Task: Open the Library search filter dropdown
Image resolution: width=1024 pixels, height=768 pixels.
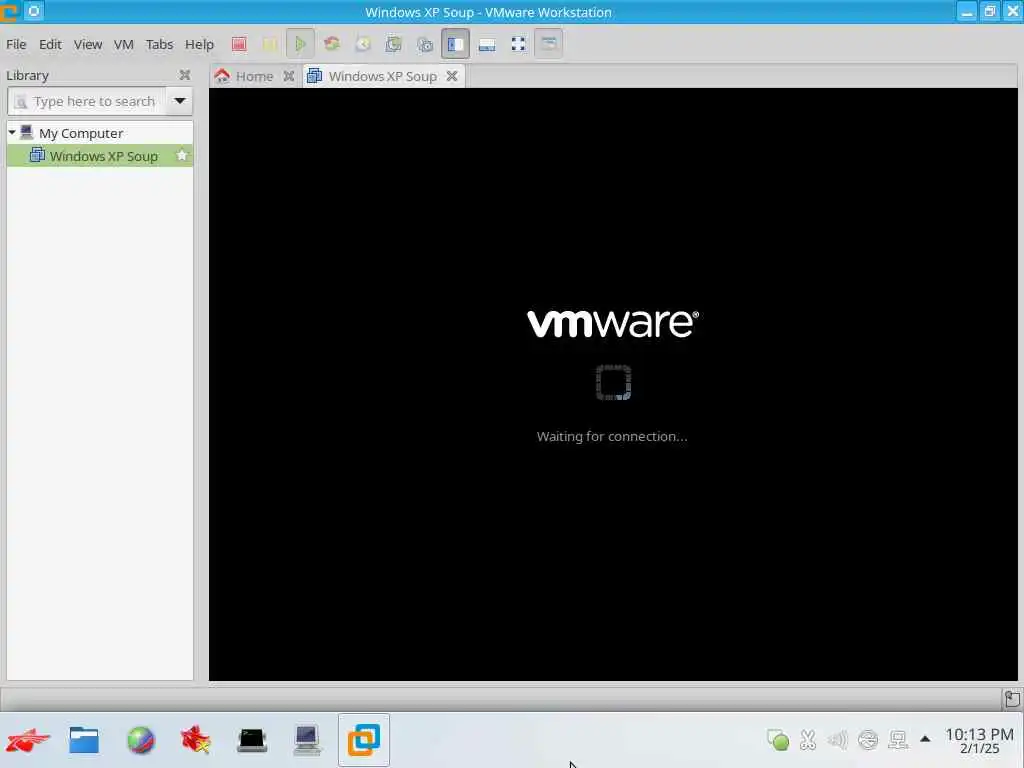Action: click(x=180, y=101)
